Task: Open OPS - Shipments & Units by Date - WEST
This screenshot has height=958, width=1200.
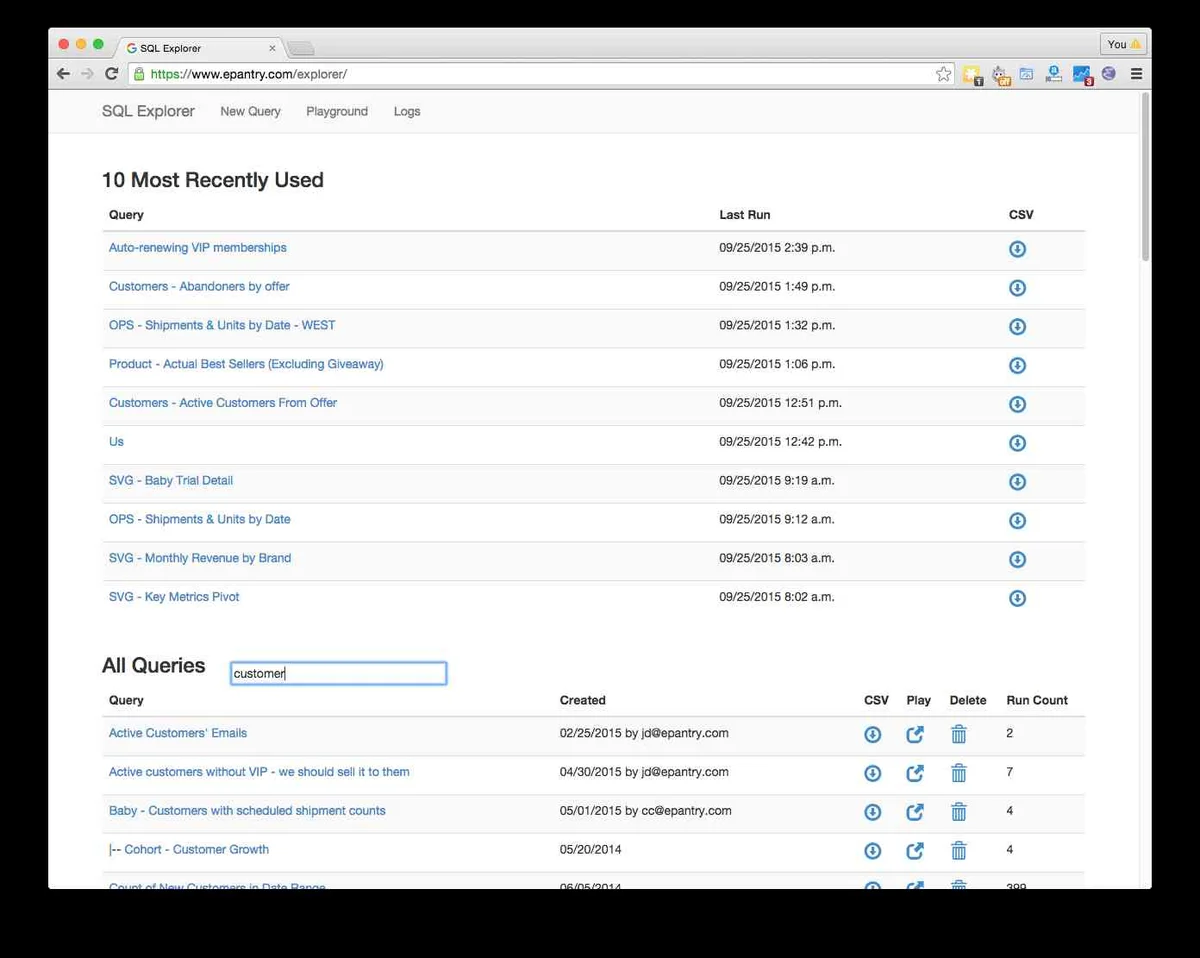Action: pos(222,325)
